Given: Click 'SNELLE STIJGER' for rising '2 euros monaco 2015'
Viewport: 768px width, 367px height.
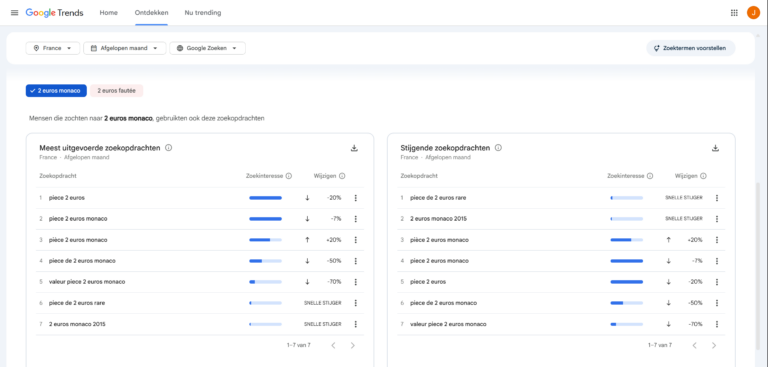Looking at the screenshot, I should coord(684,219).
